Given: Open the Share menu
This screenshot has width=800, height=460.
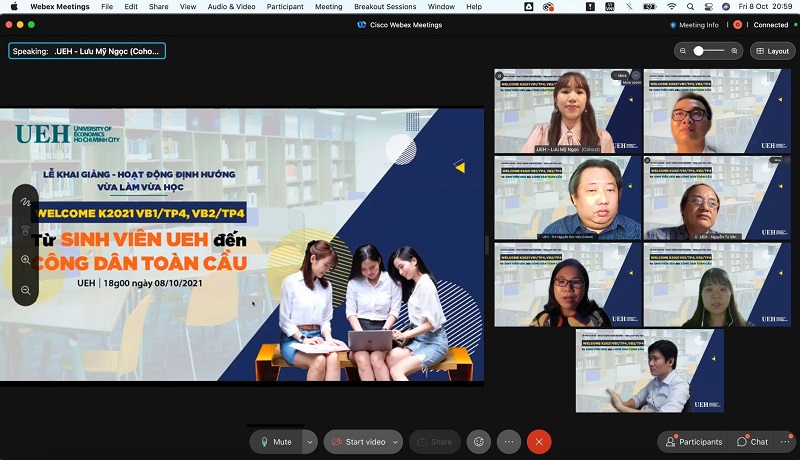Looking at the screenshot, I should pyautogui.click(x=159, y=7).
